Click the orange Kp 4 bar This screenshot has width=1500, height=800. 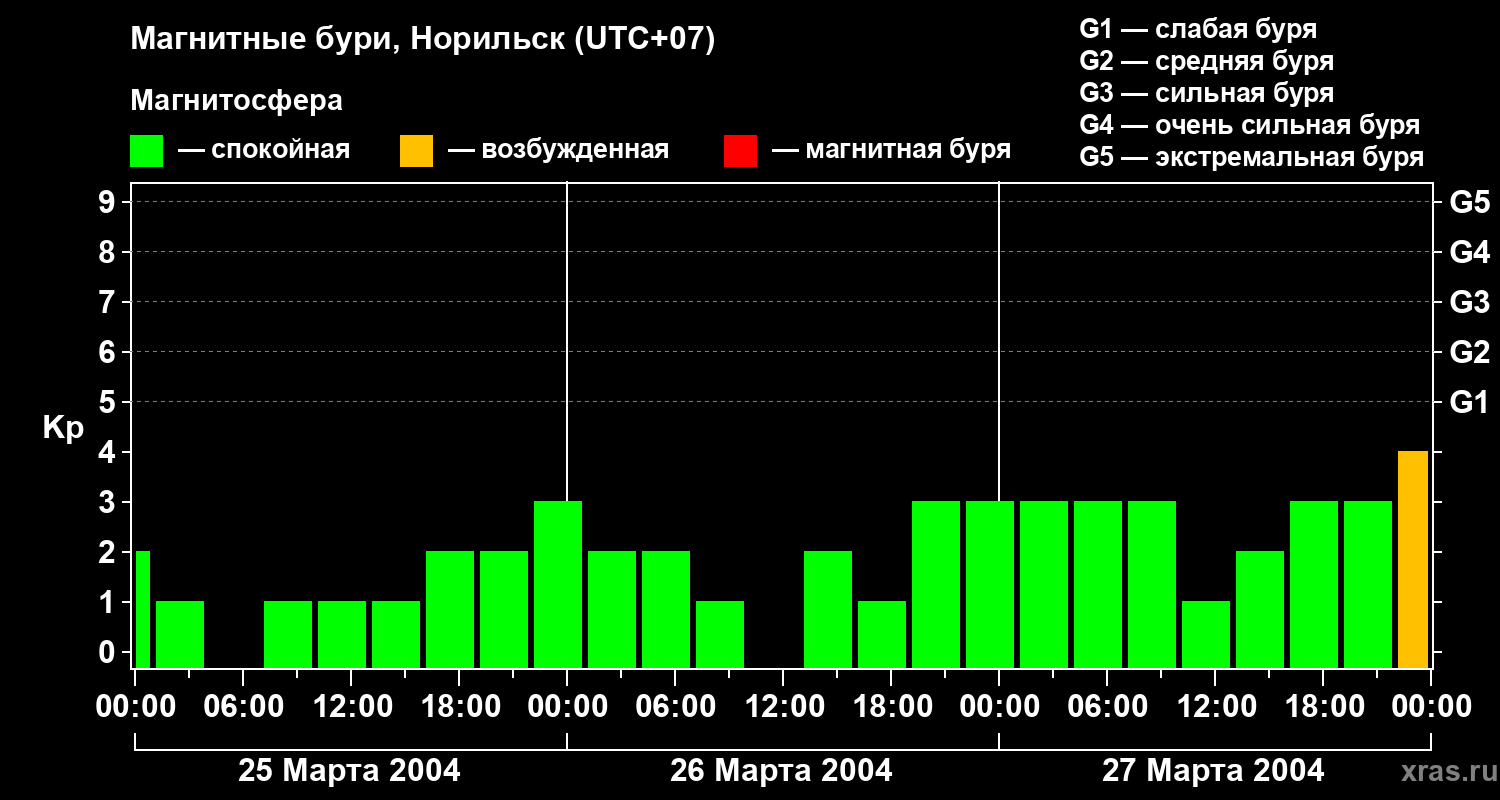pos(1413,559)
